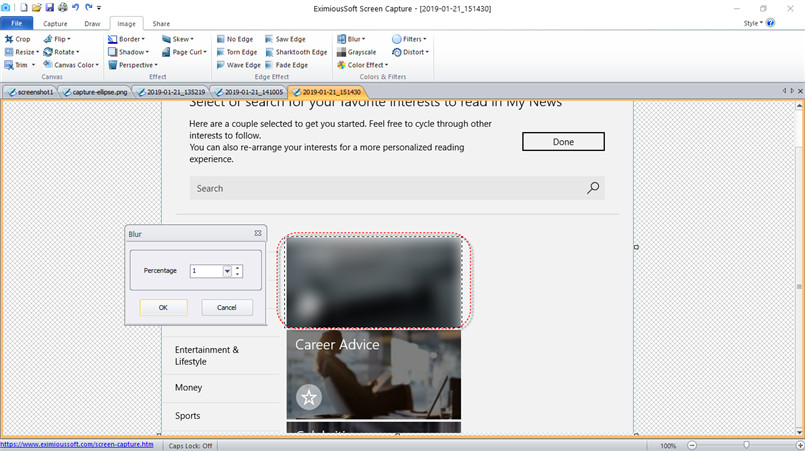Open the Filters menu
This screenshot has height=451, width=805.
[x=410, y=39]
